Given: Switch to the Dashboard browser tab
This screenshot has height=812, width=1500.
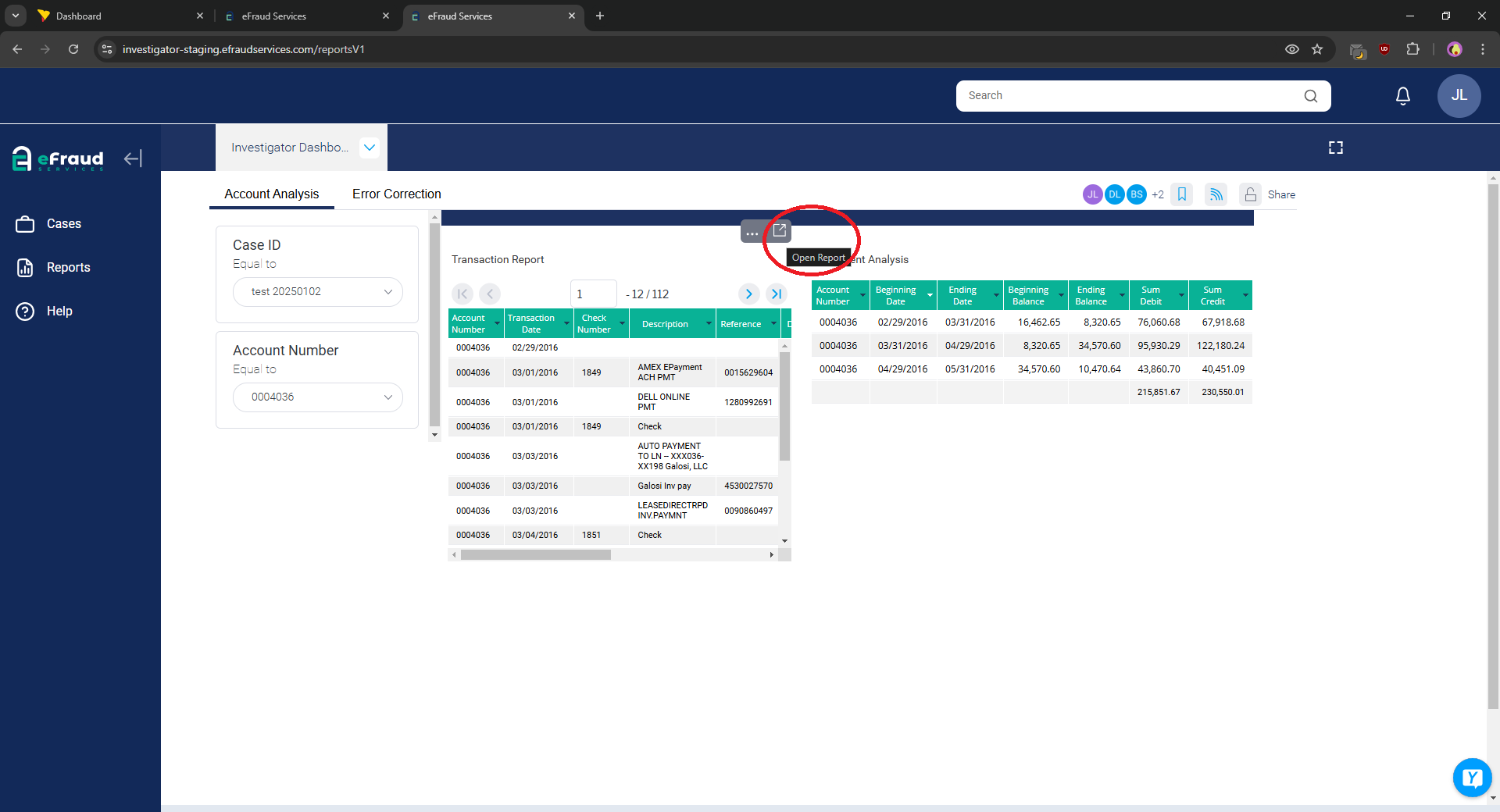Looking at the screenshot, I should tap(121, 16).
